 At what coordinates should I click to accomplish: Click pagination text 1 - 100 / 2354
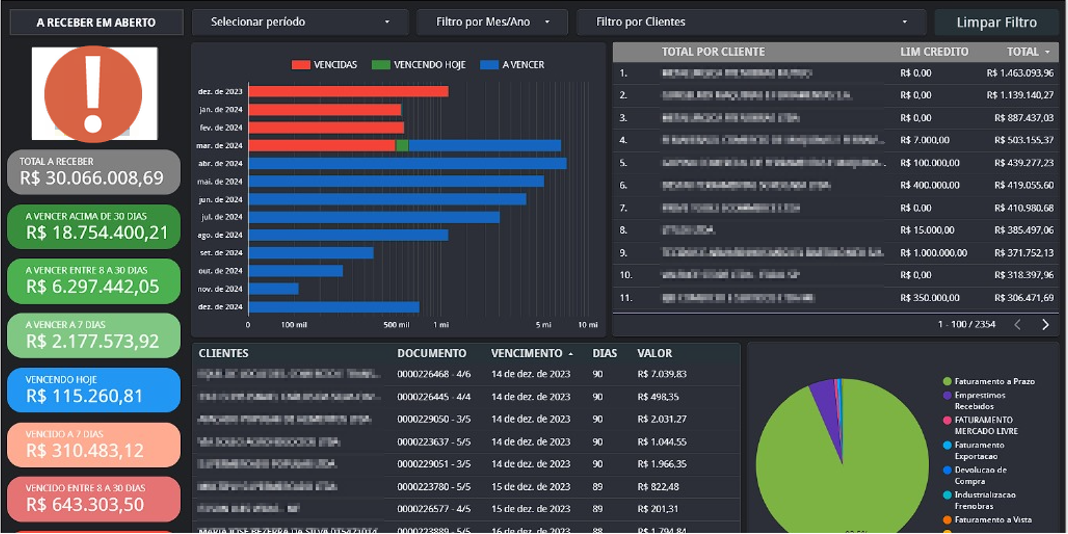click(x=967, y=324)
